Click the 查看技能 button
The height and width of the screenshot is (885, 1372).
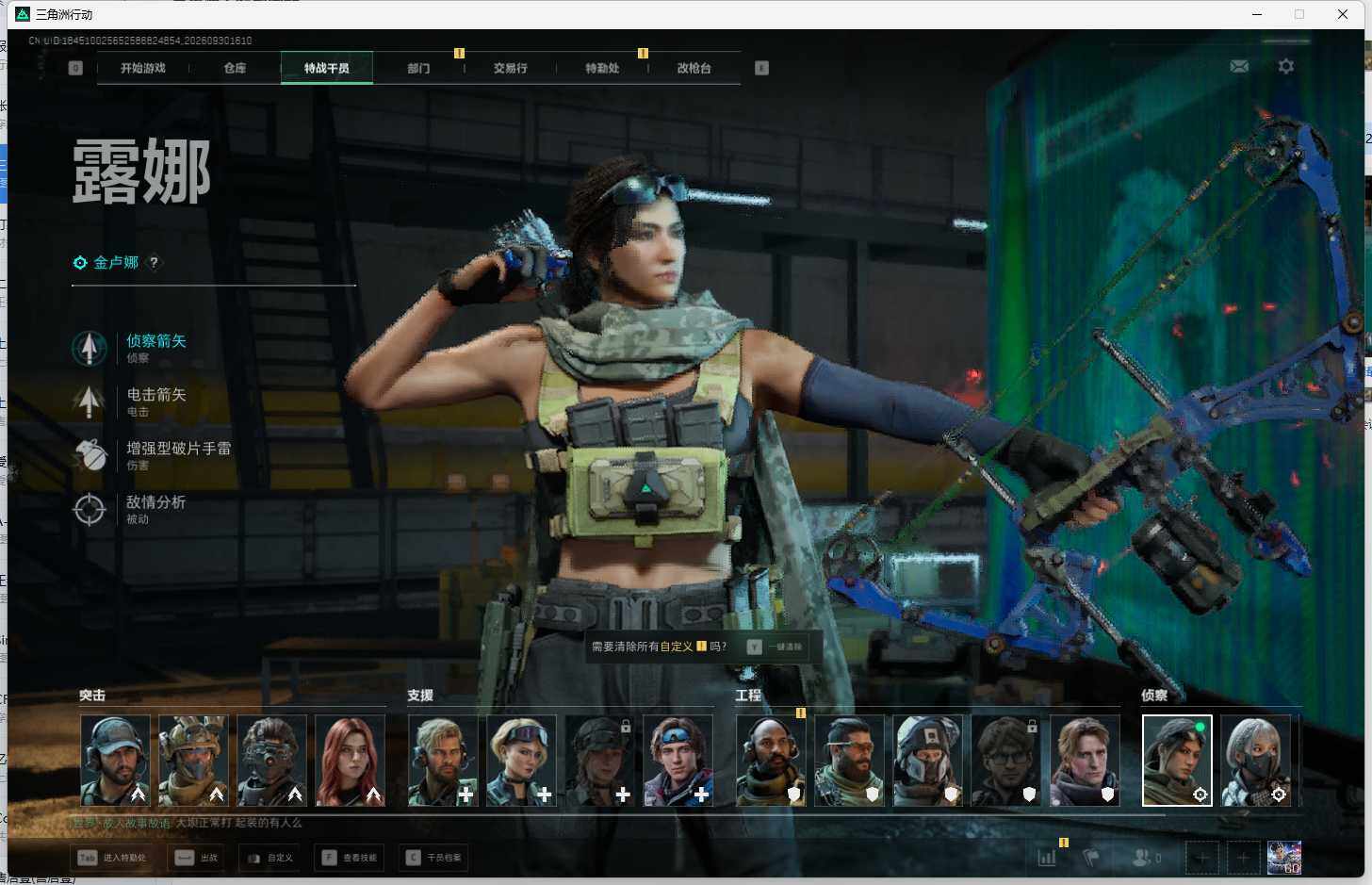(350, 858)
